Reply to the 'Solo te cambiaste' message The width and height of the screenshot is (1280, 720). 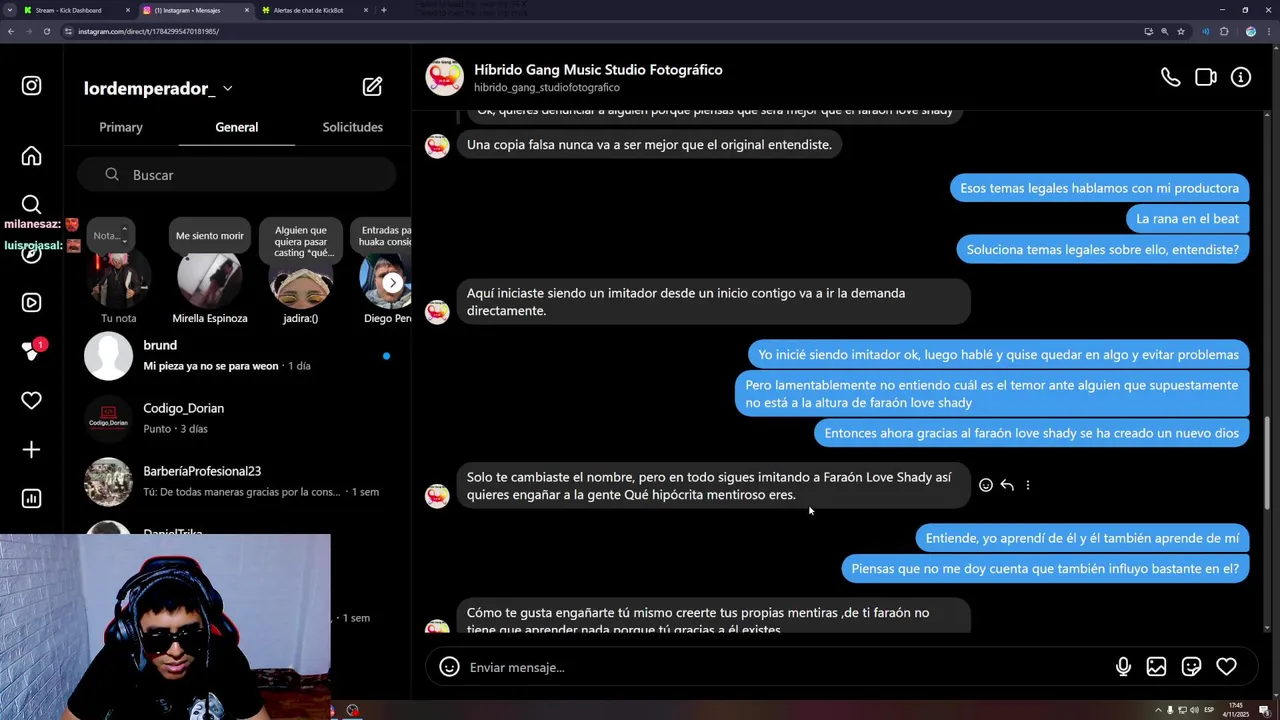coord(1007,486)
